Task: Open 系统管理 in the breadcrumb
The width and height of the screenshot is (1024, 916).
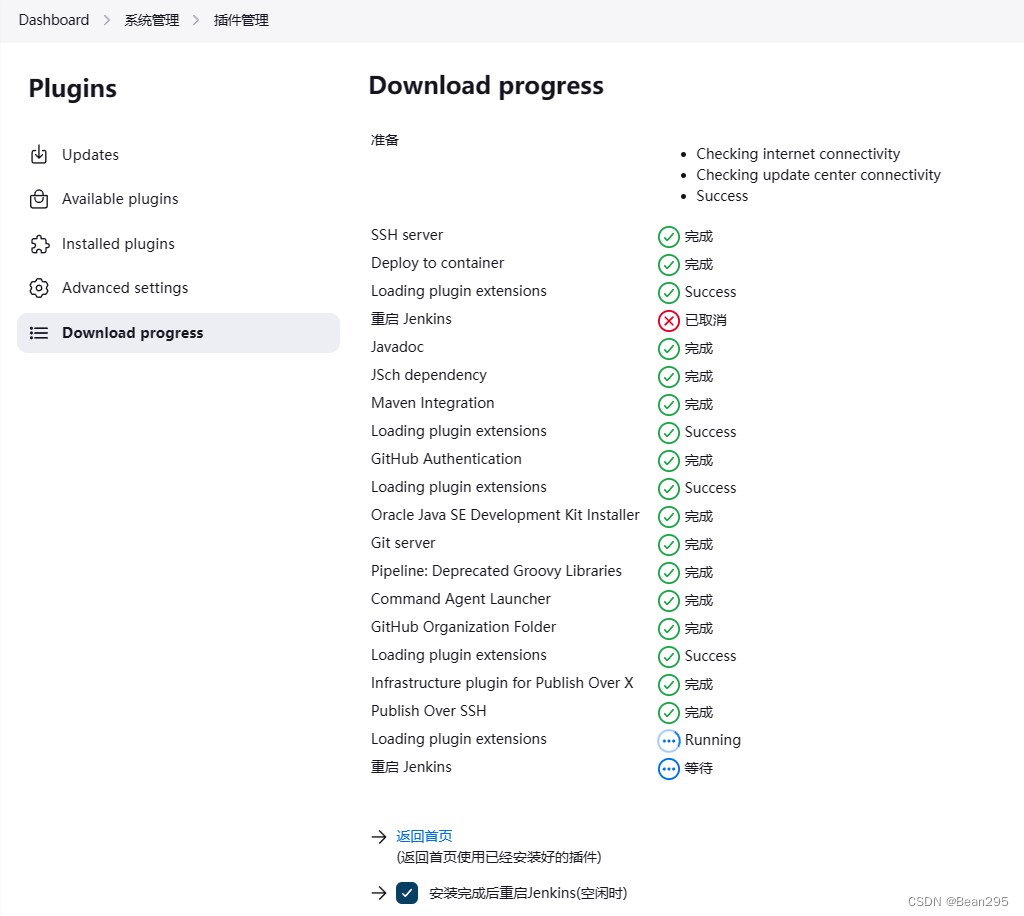Action: 152,20
